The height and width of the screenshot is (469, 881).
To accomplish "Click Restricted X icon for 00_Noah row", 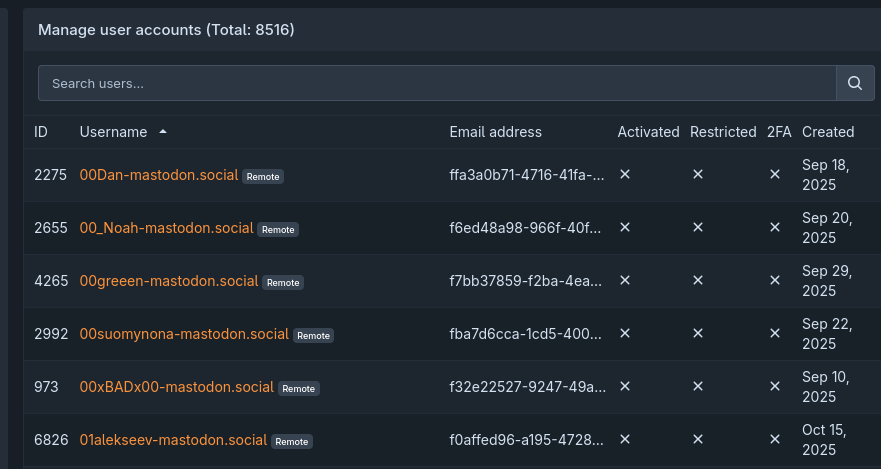I will click(x=698, y=227).
